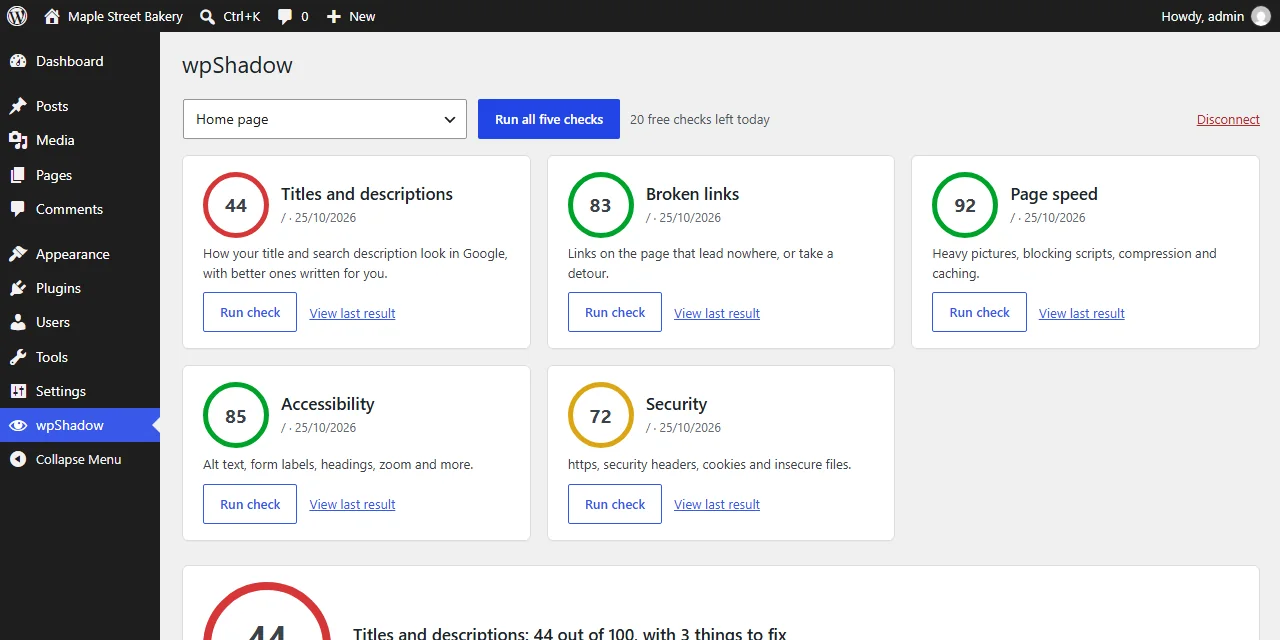View last result for Broken links
The height and width of the screenshot is (640, 1280).
click(717, 313)
